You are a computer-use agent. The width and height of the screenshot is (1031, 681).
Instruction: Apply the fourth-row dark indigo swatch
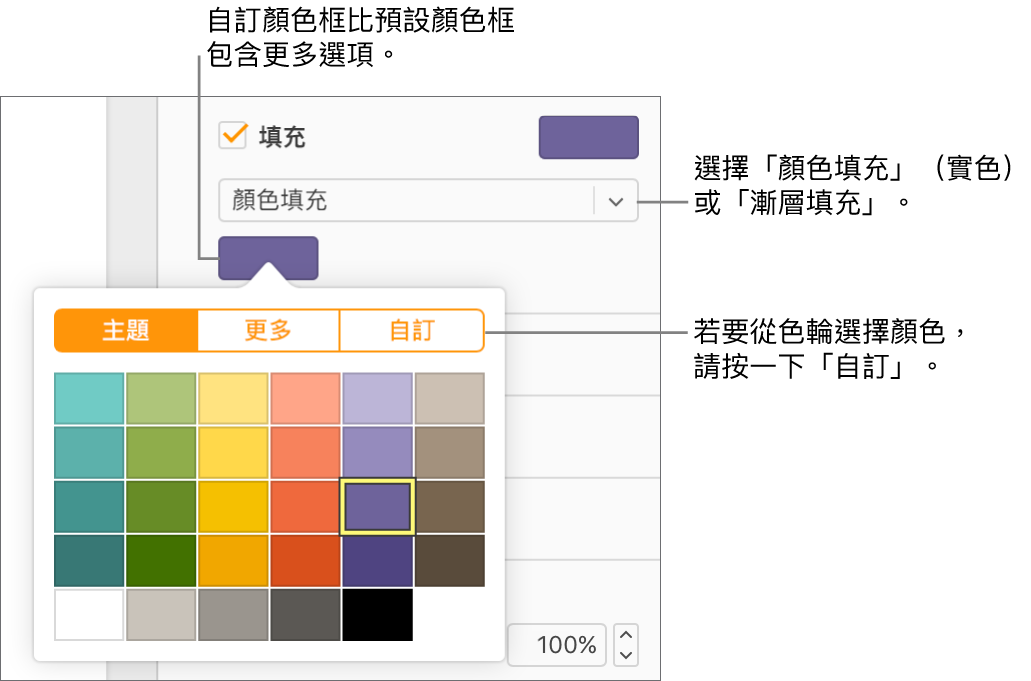377,561
